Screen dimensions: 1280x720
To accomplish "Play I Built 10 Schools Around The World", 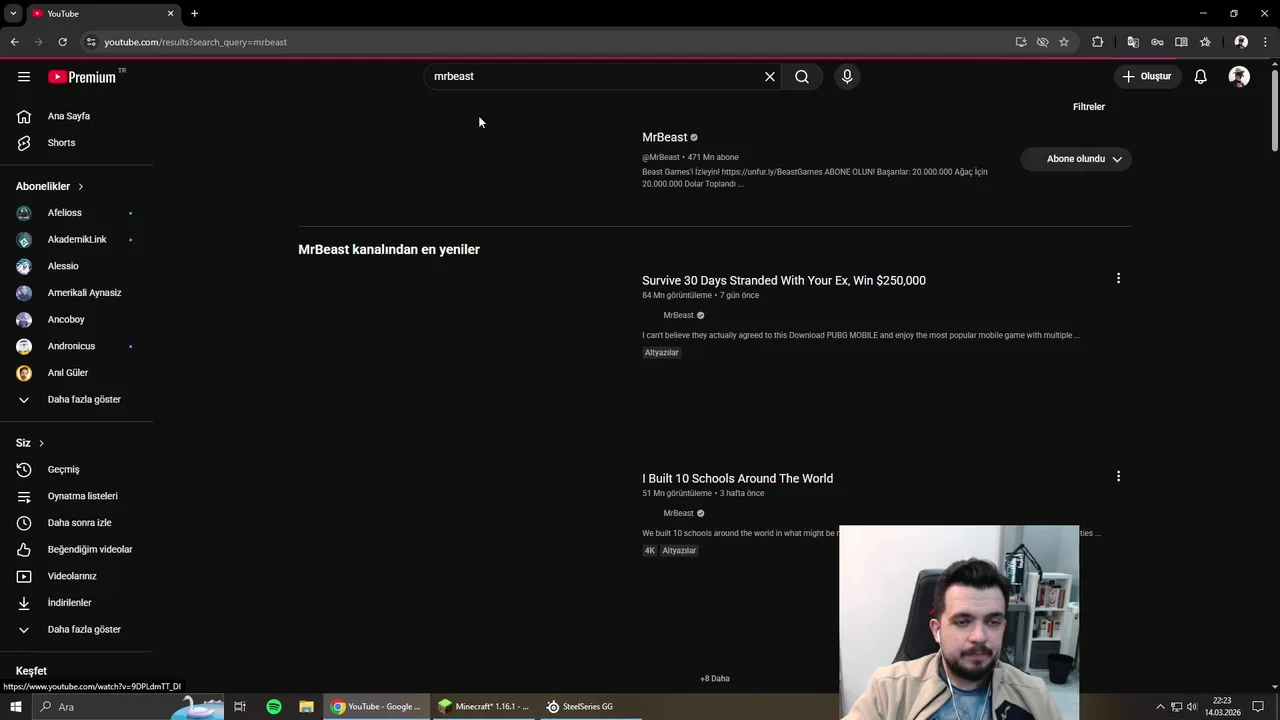I will tap(737, 479).
